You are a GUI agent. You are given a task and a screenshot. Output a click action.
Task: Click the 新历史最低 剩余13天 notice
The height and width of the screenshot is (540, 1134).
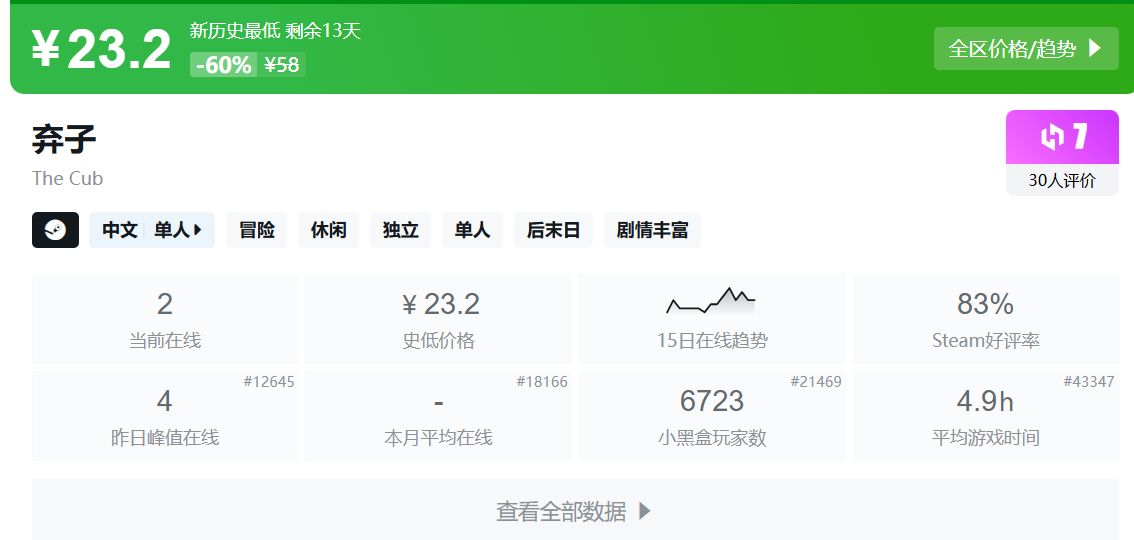(275, 30)
